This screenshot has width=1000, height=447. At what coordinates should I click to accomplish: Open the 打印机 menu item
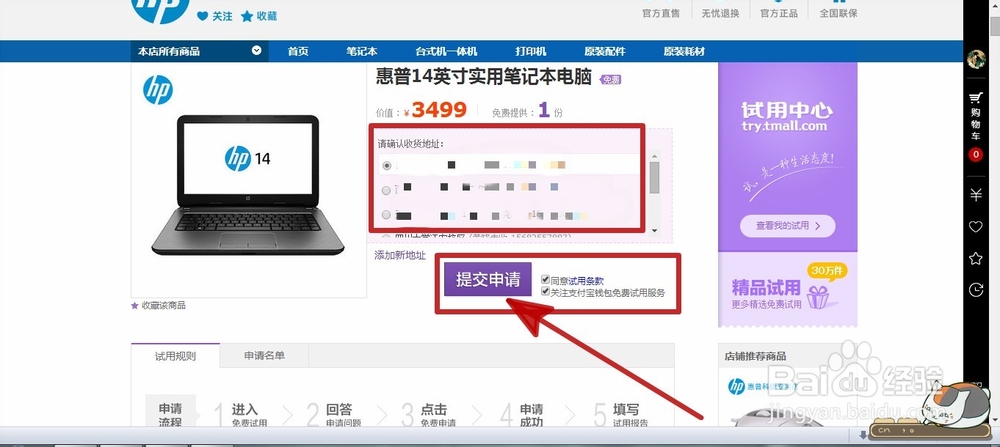531,52
